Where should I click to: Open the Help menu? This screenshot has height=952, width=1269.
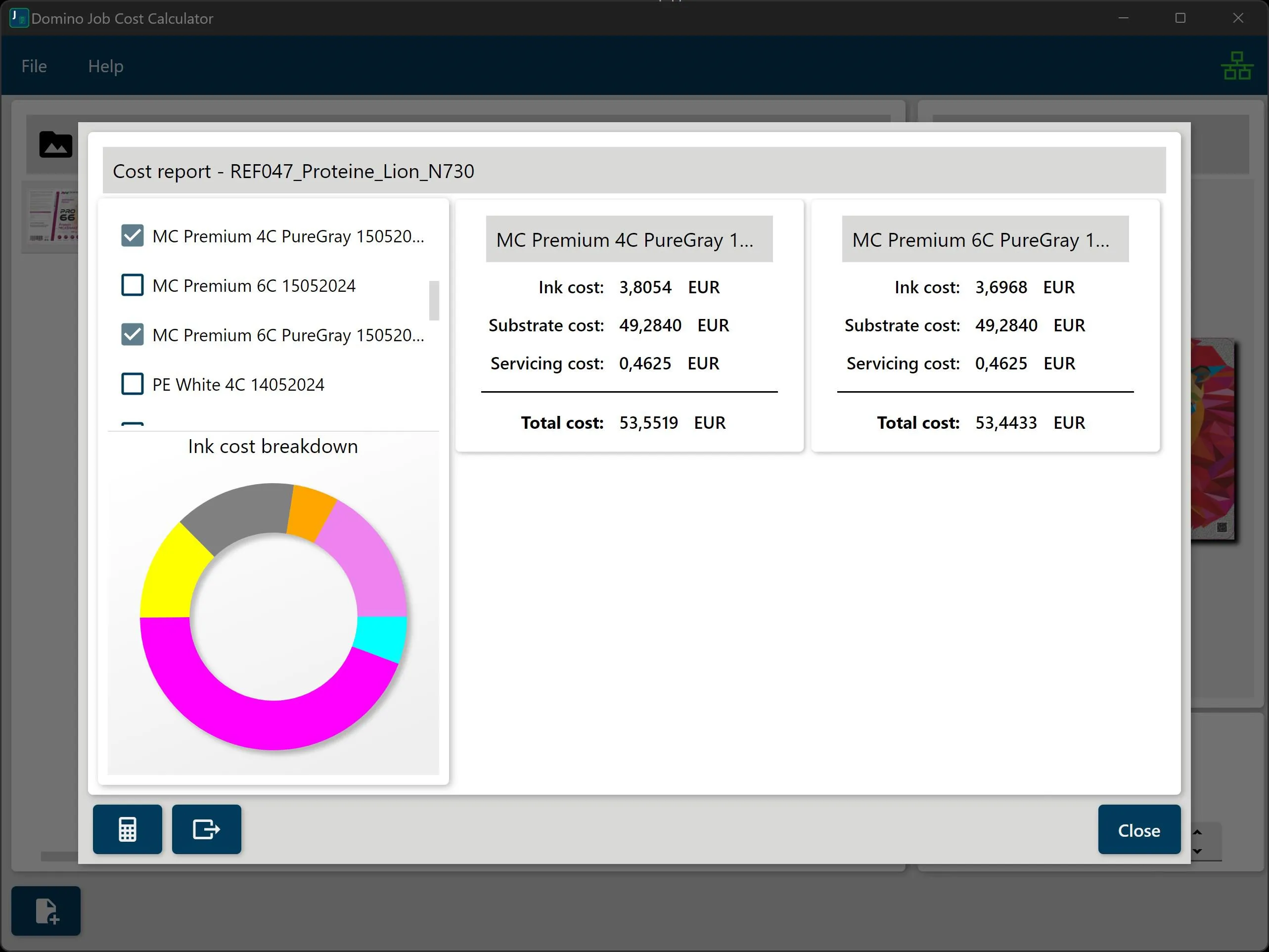coord(105,65)
